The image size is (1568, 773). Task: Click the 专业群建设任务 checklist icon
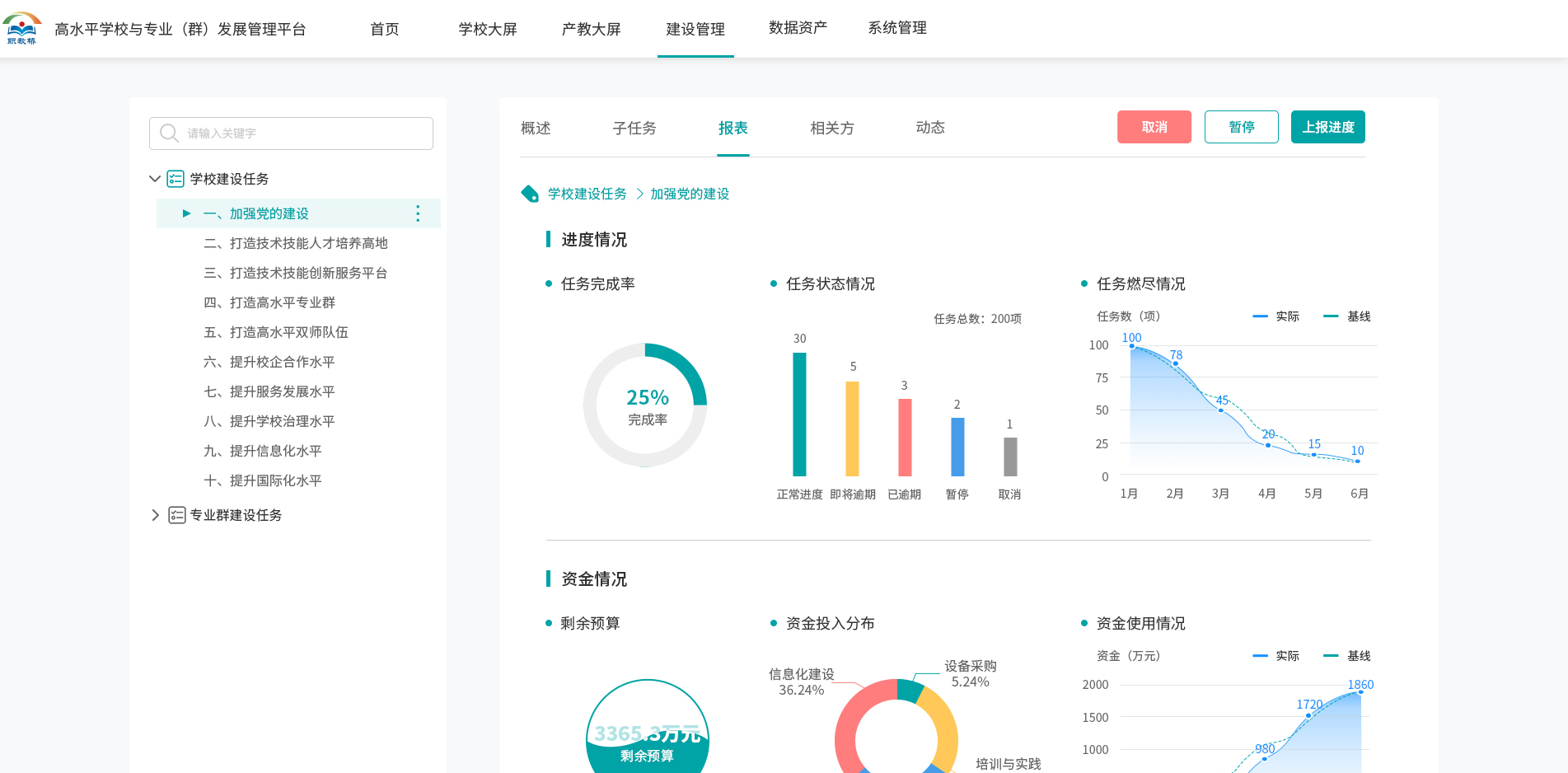176,515
